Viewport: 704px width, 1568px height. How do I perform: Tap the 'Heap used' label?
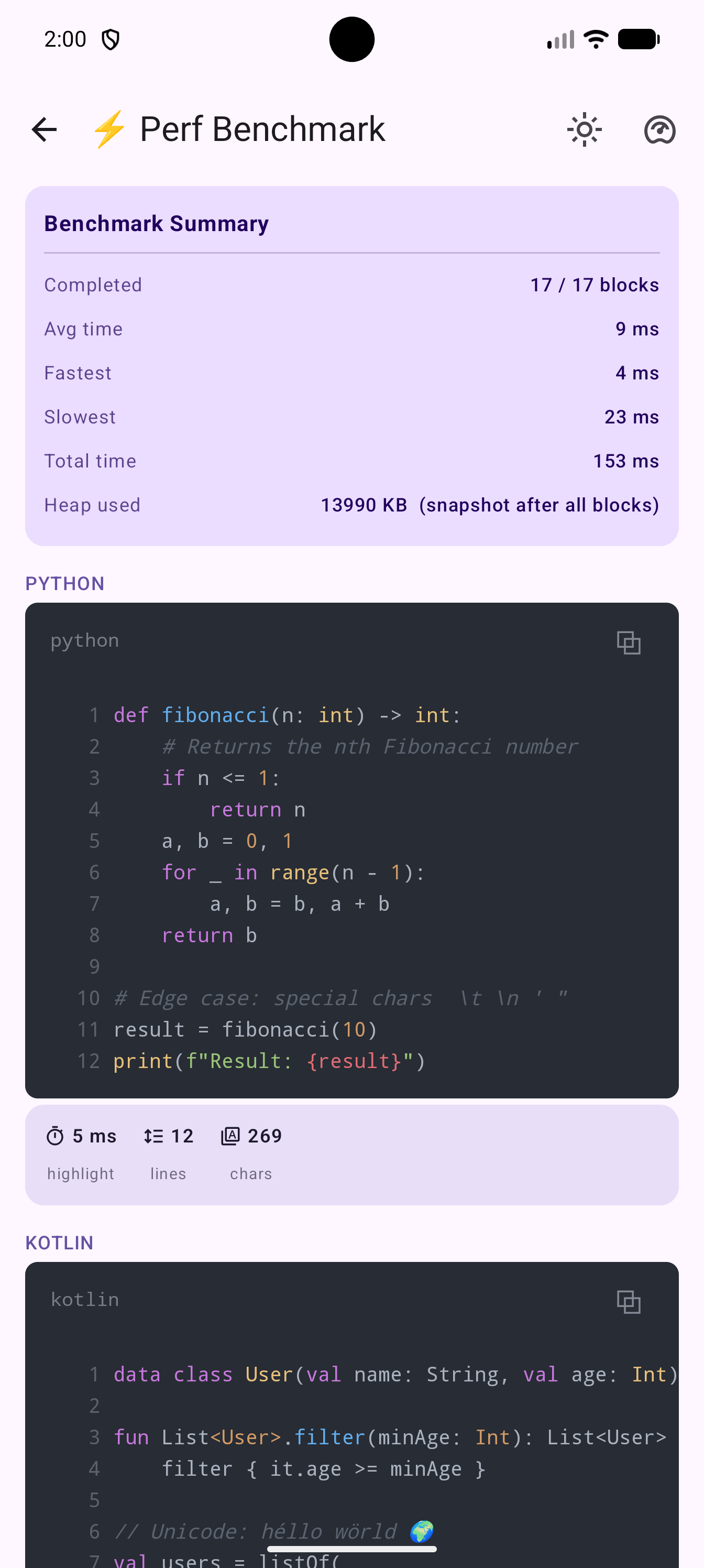coord(93,505)
